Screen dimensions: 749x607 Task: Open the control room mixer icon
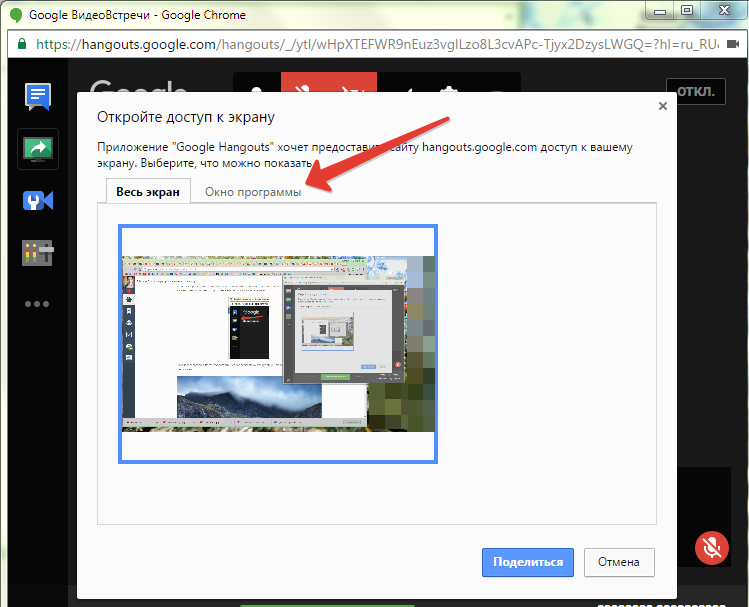coord(38,253)
